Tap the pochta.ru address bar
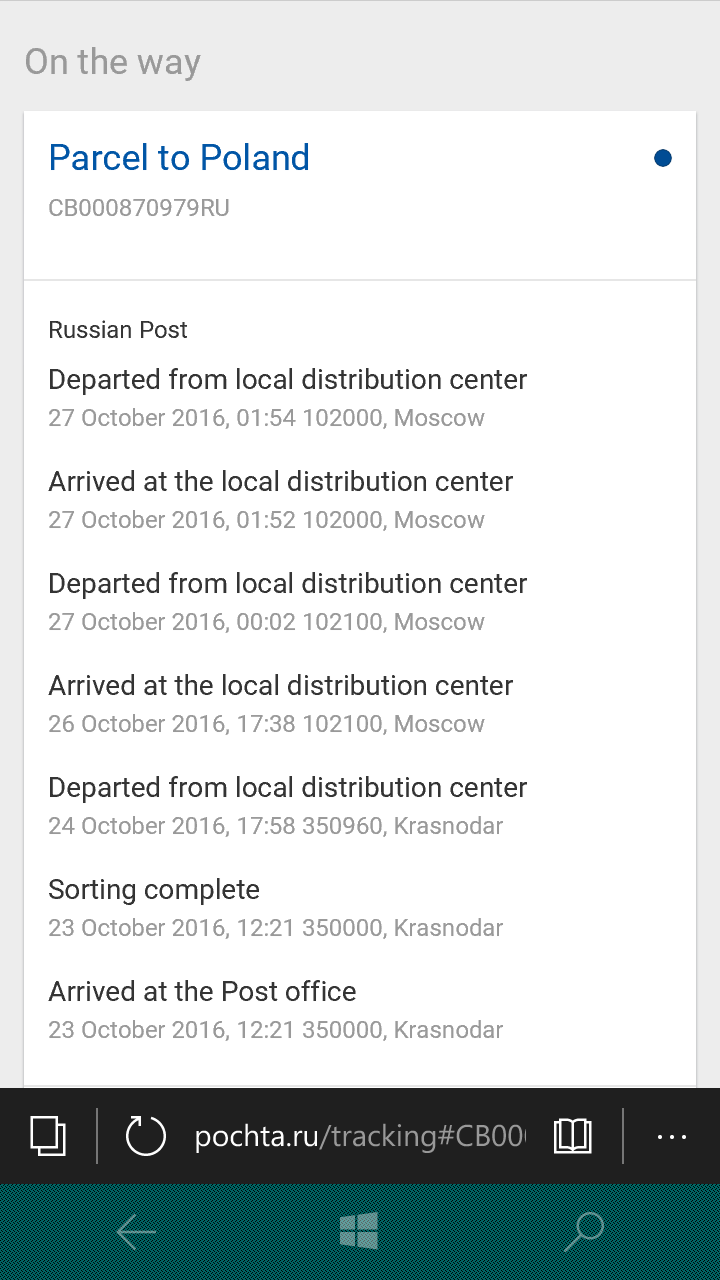 (360, 1136)
